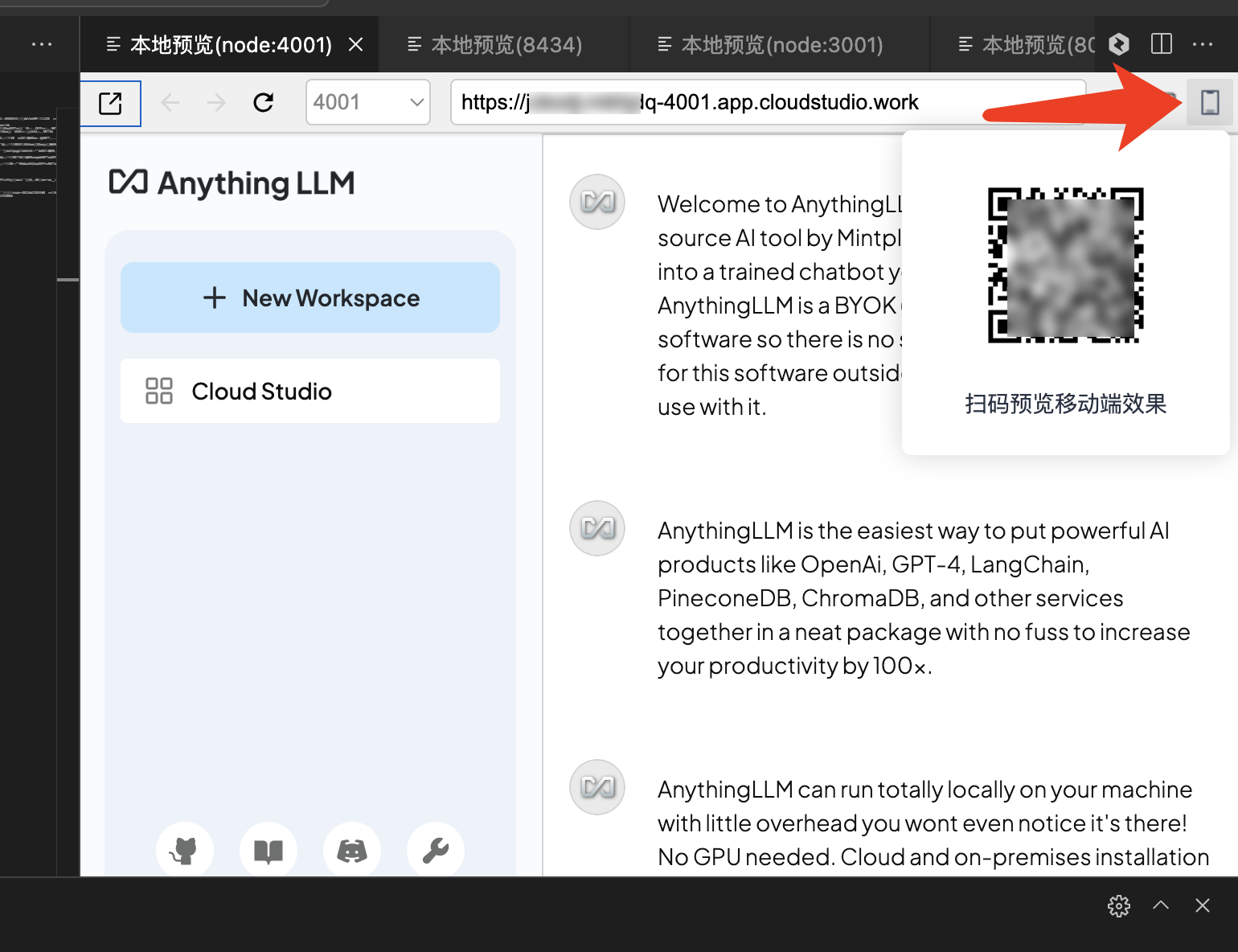Screen dimensions: 1238x952
Task: Click the QR code image
Action: (x=1066, y=265)
